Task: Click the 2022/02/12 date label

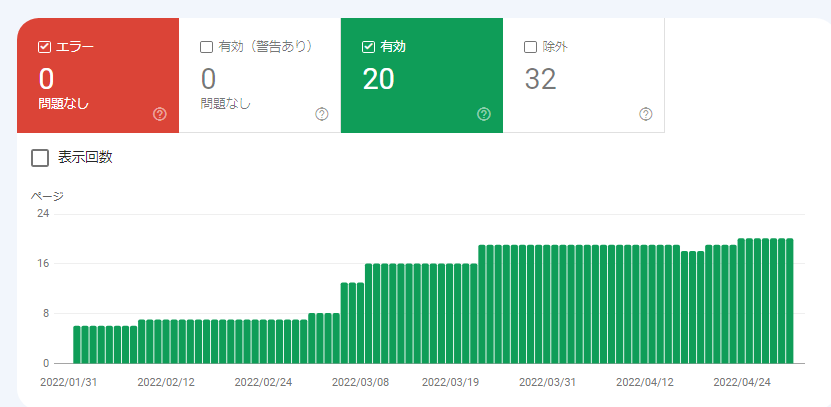Action: click(x=166, y=383)
